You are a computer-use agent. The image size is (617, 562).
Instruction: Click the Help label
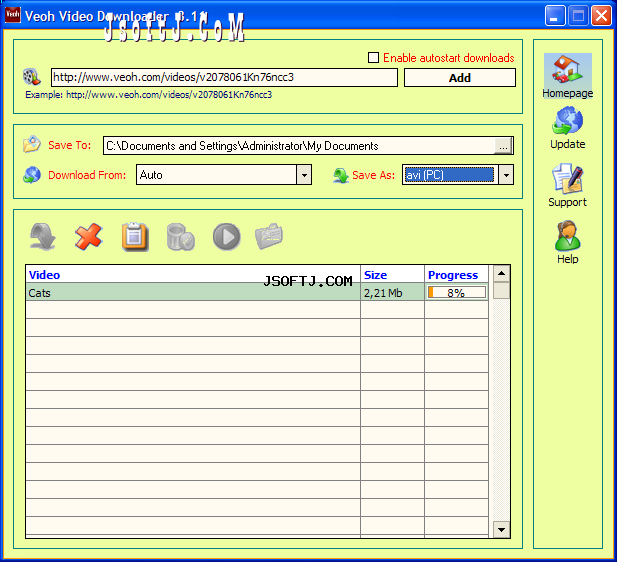[567, 259]
